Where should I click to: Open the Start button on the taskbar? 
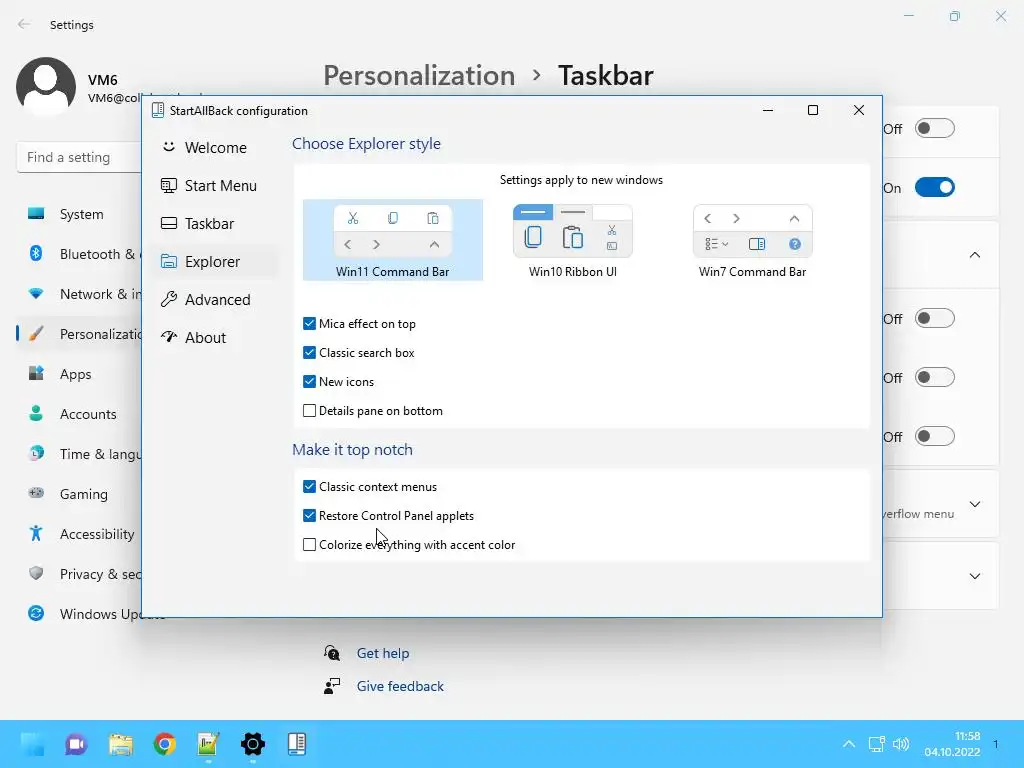(x=33, y=744)
